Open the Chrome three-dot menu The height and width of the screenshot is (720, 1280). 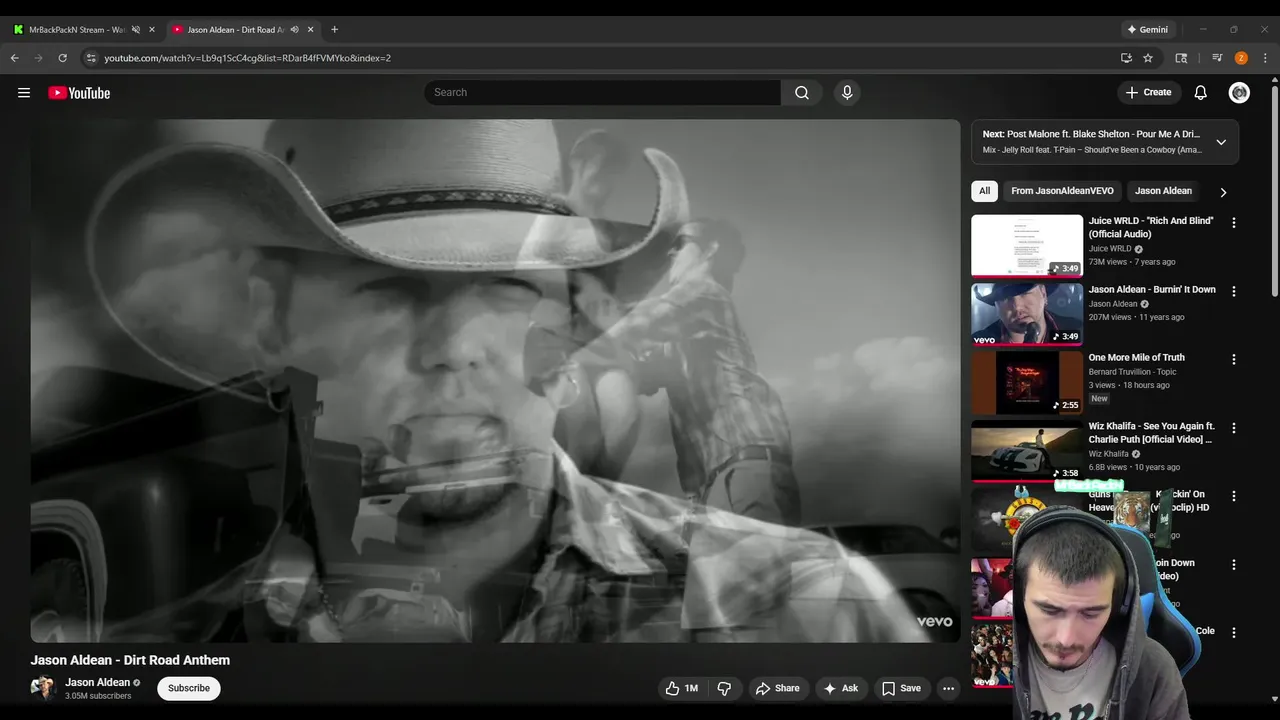tap(1265, 58)
